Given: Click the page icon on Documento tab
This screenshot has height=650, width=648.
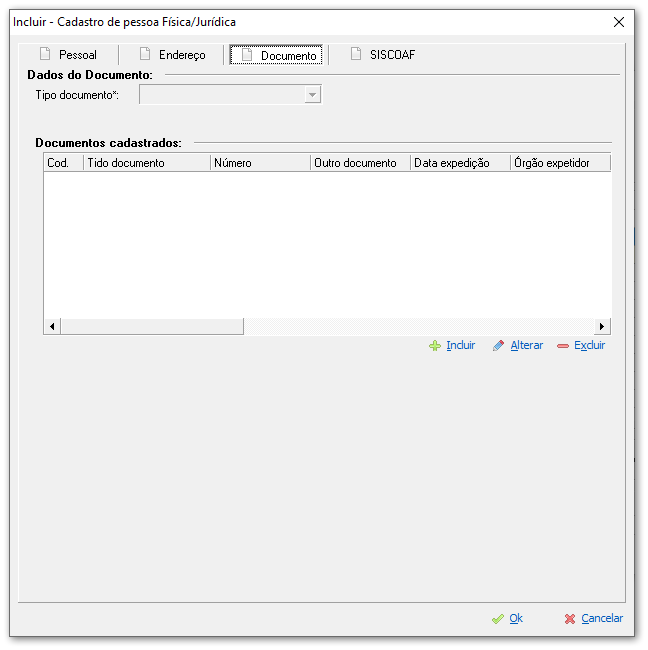Looking at the screenshot, I should point(247,55).
